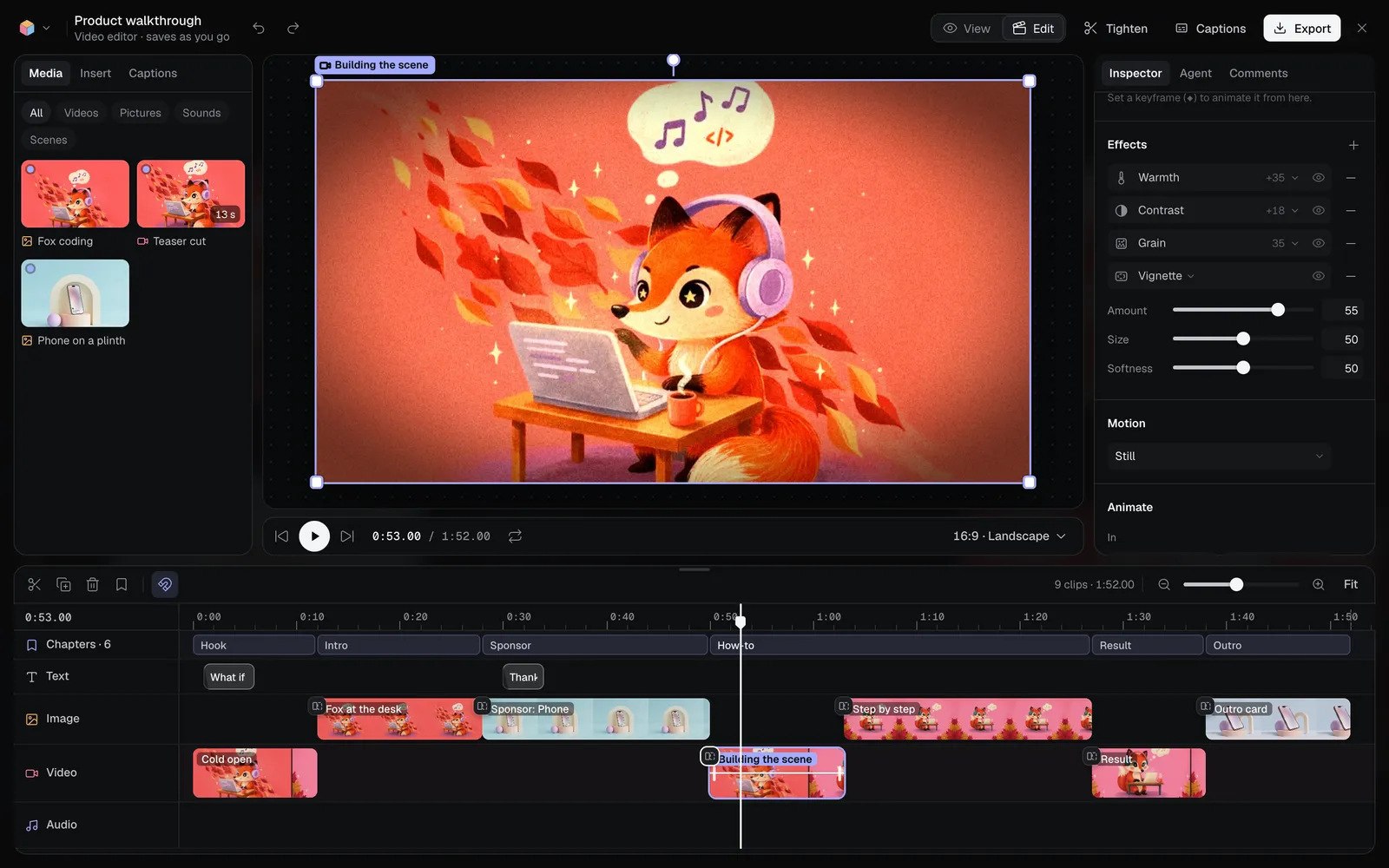The width and height of the screenshot is (1389, 868).
Task: Open Captions from the top bar
Action: tap(1210, 29)
